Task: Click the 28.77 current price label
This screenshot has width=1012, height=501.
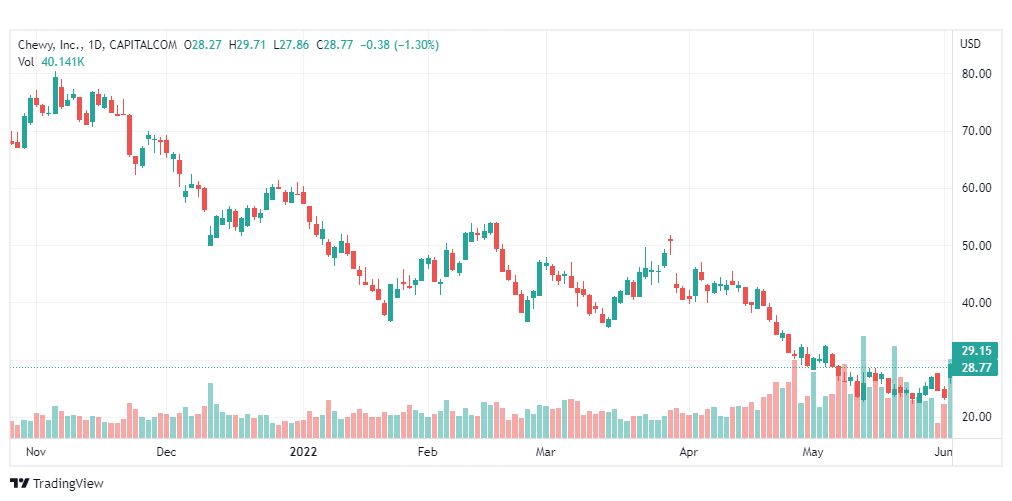Action: (975, 367)
